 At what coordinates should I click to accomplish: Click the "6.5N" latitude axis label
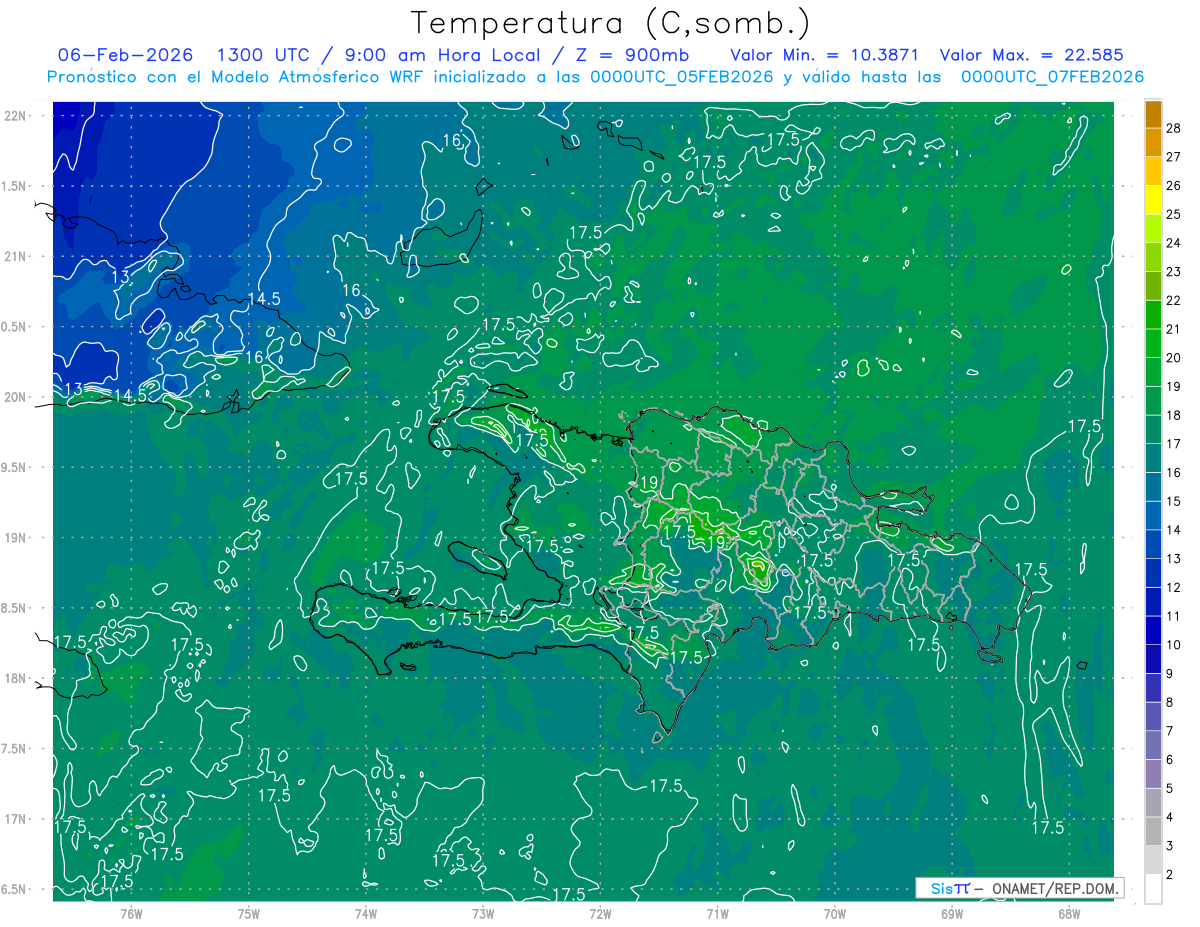tap(15, 889)
